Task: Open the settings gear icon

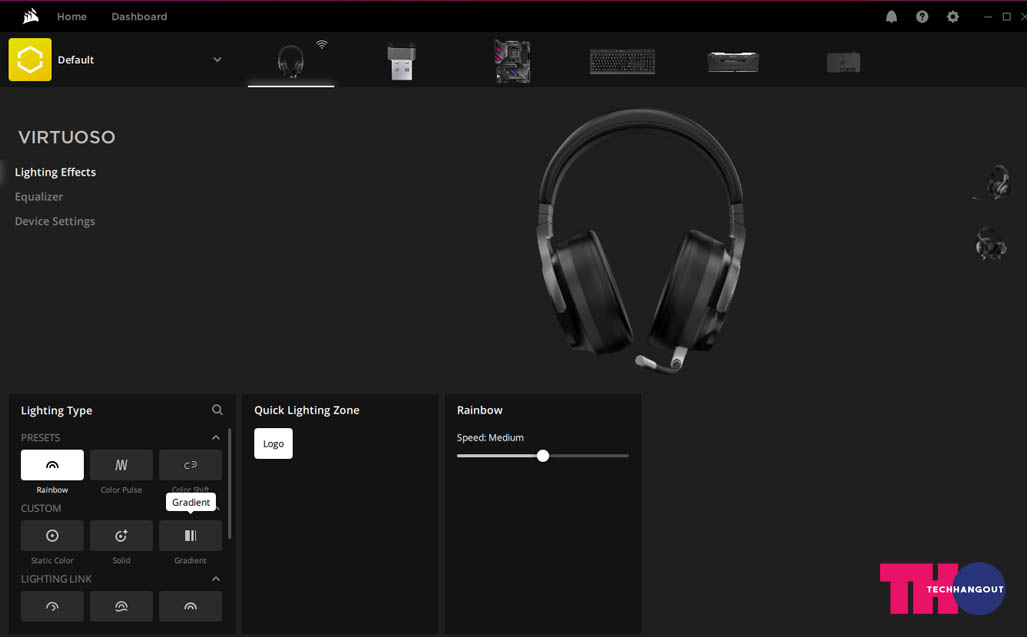Action: point(953,16)
